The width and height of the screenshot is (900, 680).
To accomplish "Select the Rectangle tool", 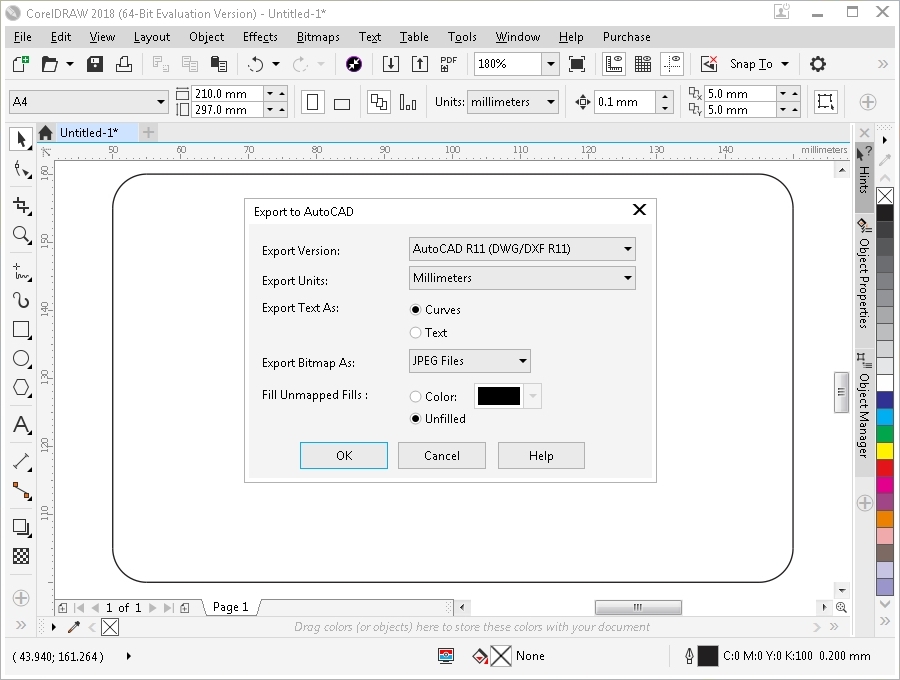I will pos(21,329).
